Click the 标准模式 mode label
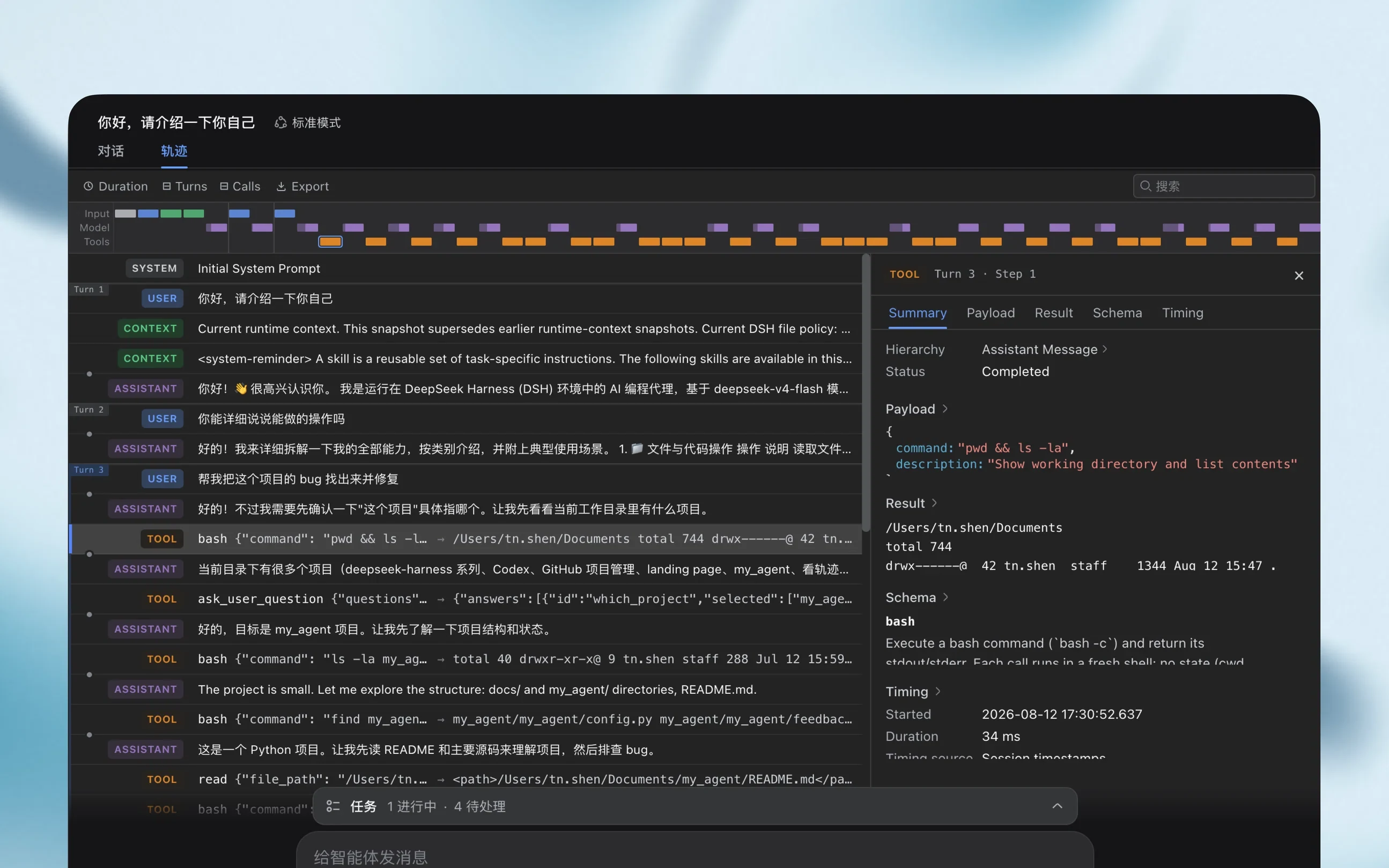The width and height of the screenshot is (1389, 868). (316, 122)
